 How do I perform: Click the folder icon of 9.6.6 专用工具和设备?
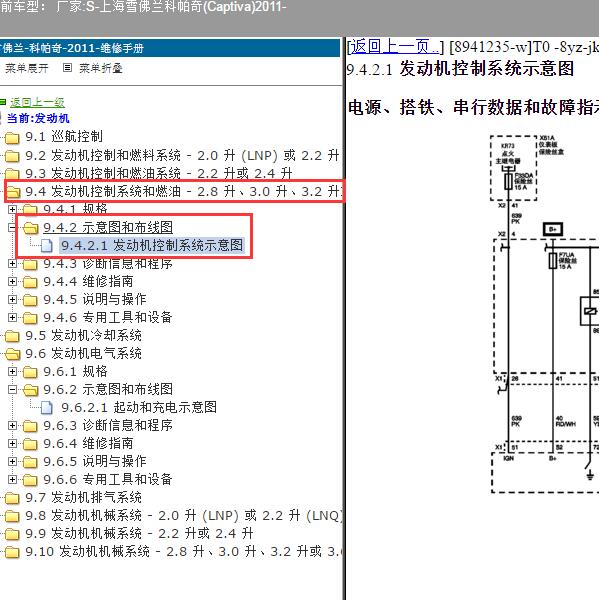30,480
